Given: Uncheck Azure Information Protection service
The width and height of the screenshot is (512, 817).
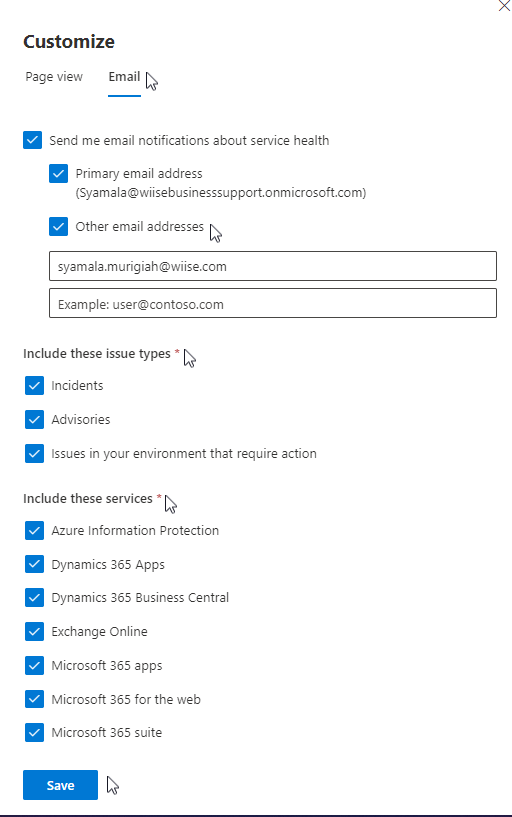Looking at the screenshot, I should point(34,530).
